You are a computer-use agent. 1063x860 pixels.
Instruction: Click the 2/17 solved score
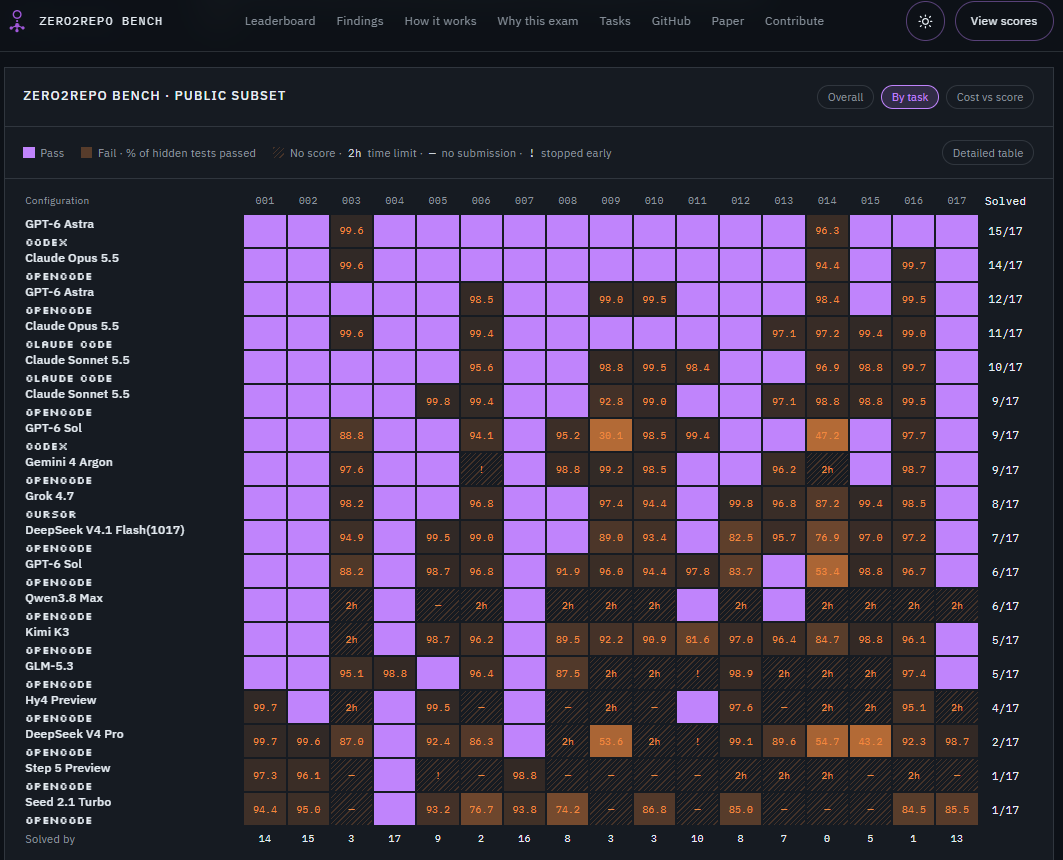tap(1005, 742)
